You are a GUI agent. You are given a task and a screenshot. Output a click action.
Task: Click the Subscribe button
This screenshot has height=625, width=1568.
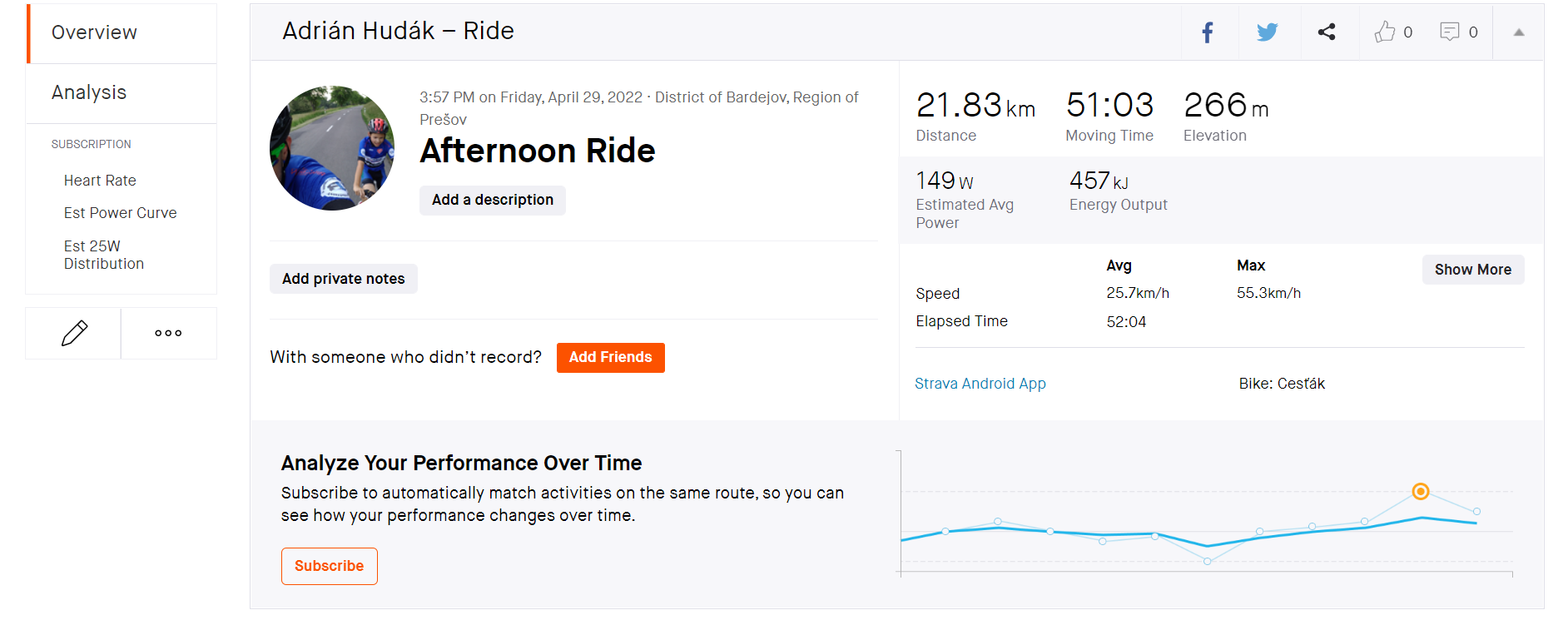tap(329, 566)
